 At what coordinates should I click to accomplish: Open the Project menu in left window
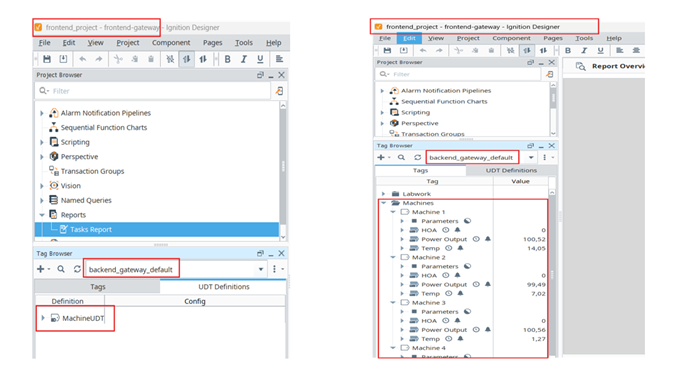point(128,42)
